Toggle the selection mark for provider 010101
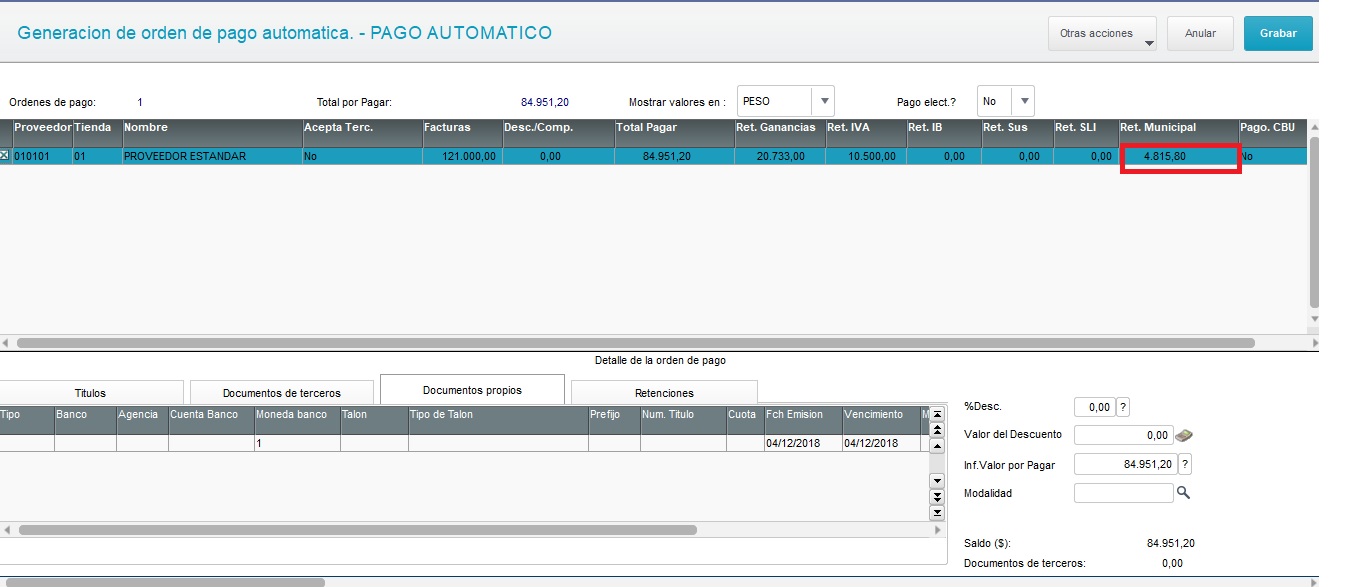 (x=5, y=156)
